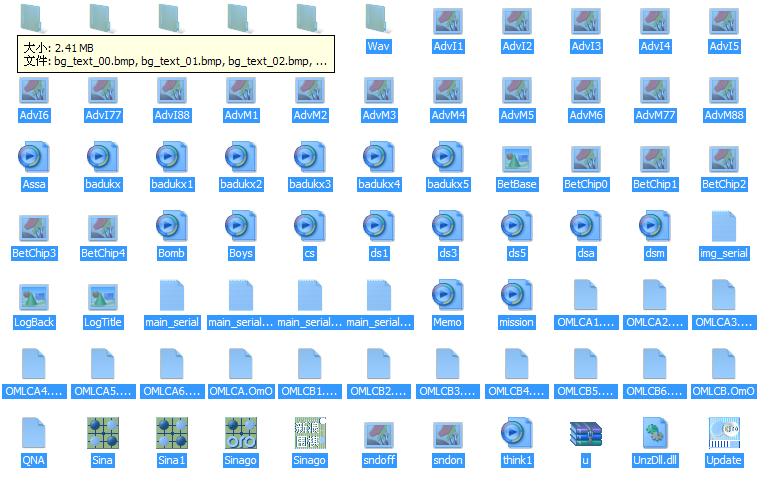Select the AdvI1 image file icon

pyautogui.click(x=447, y=22)
